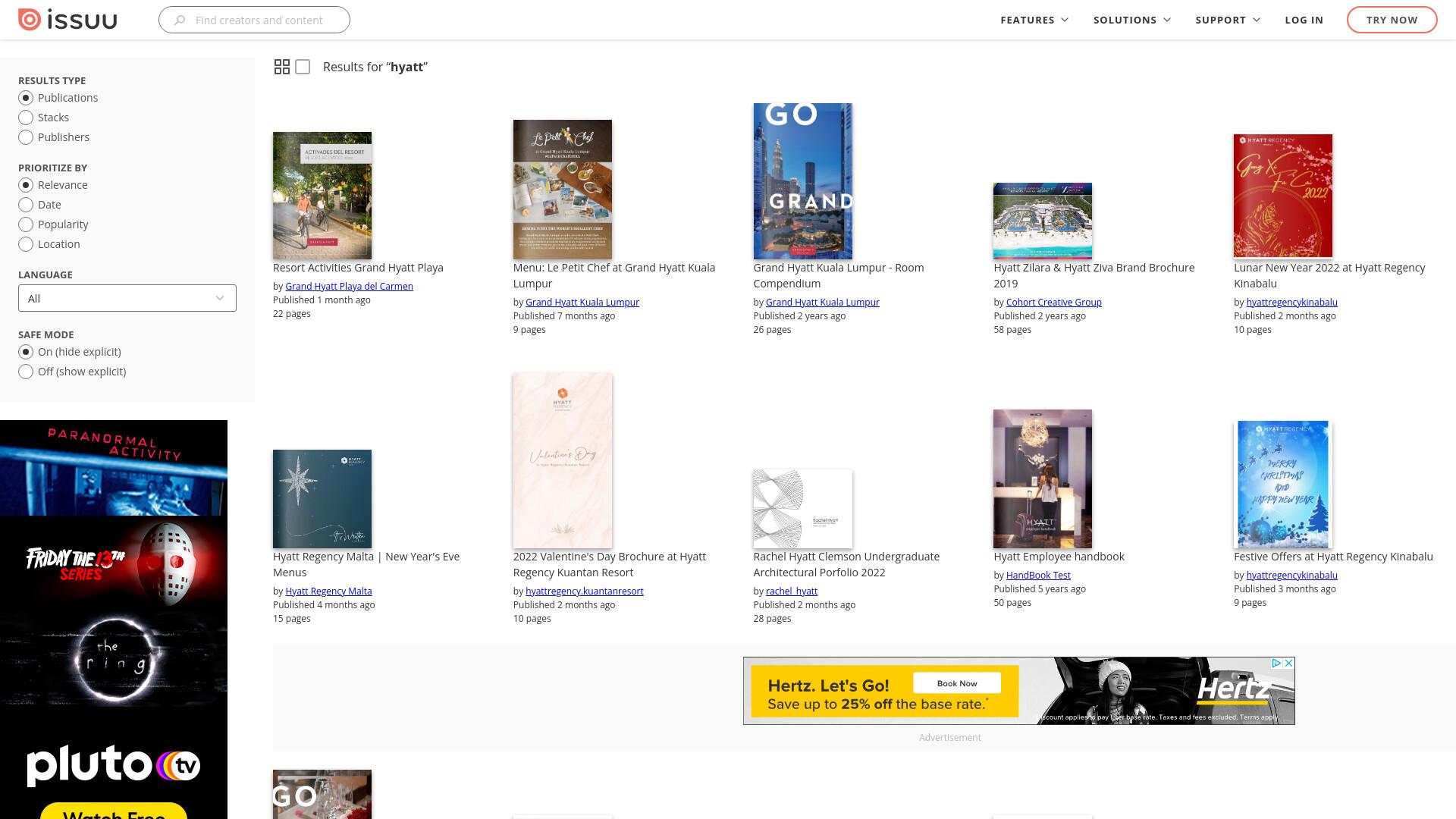Switch to grid view layout icon
The width and height of the screenshot is (1456, 819).
point(282,67)
